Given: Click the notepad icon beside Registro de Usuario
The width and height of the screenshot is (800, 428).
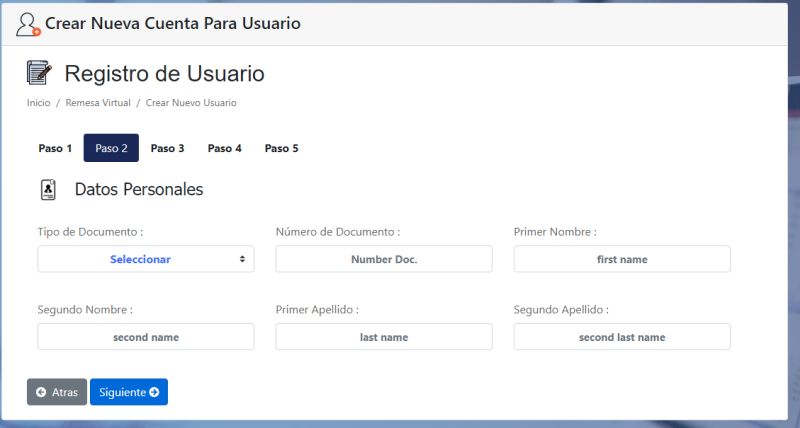Looking at the screenshot, I should coord(39,73).
